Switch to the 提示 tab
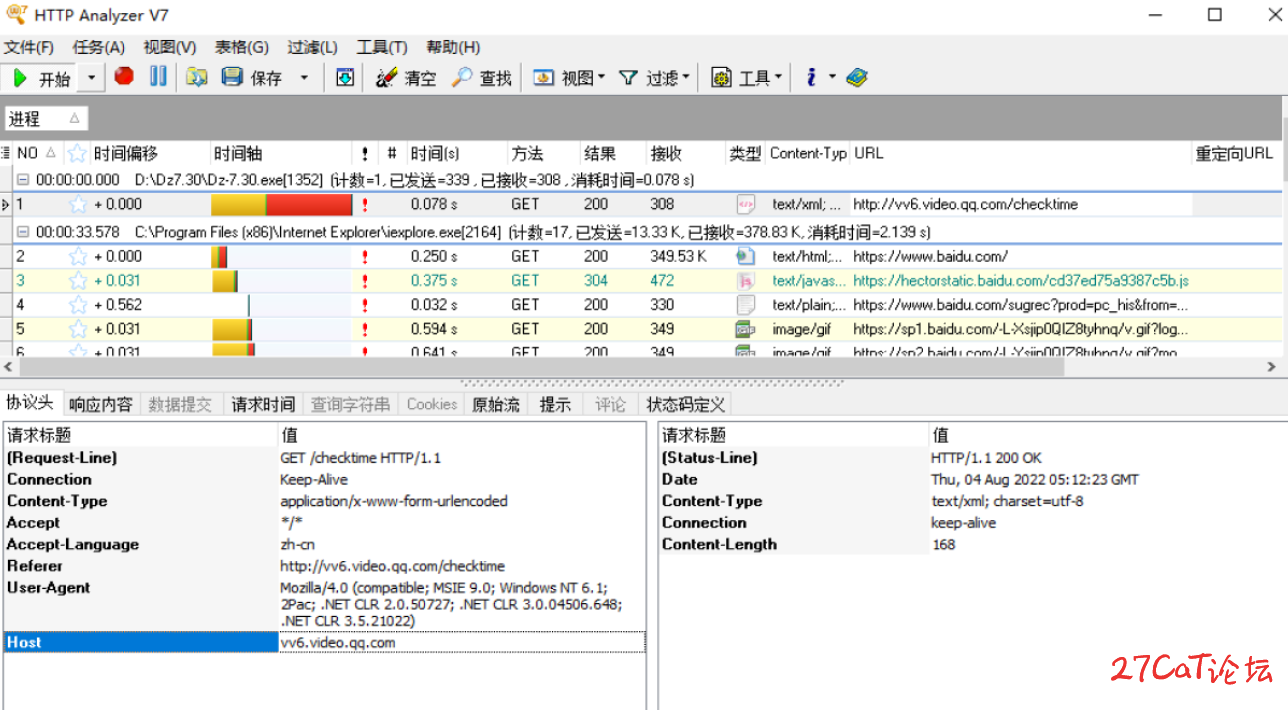 click(555, 404)
